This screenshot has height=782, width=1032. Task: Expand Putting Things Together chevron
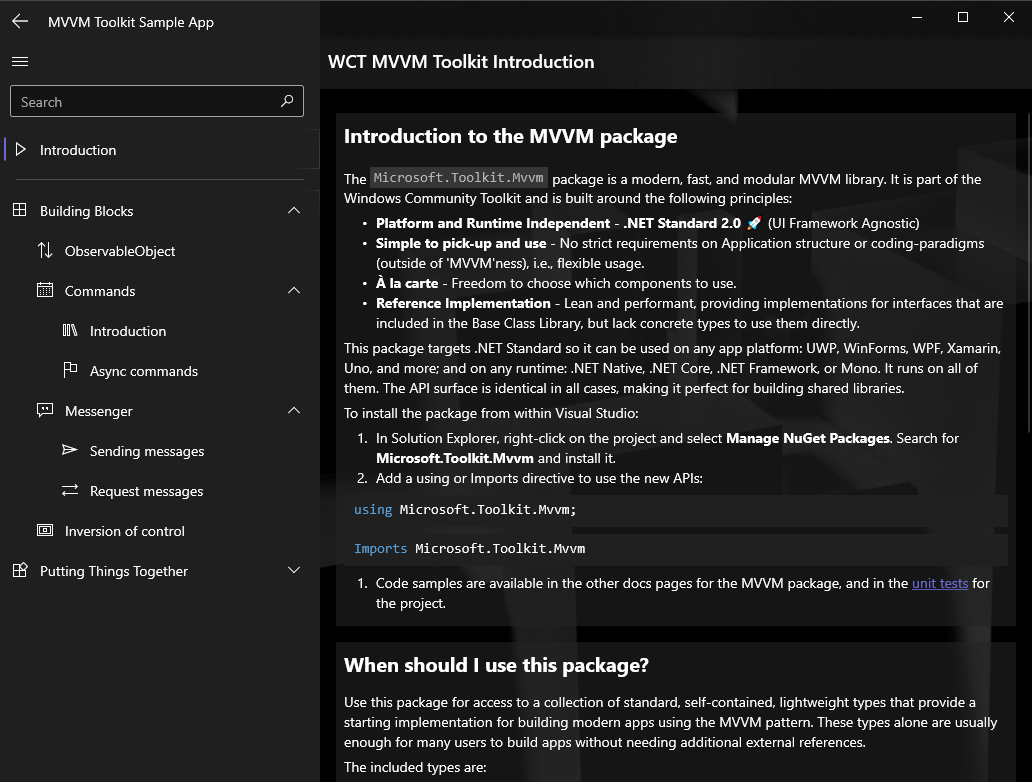(294, 571)
